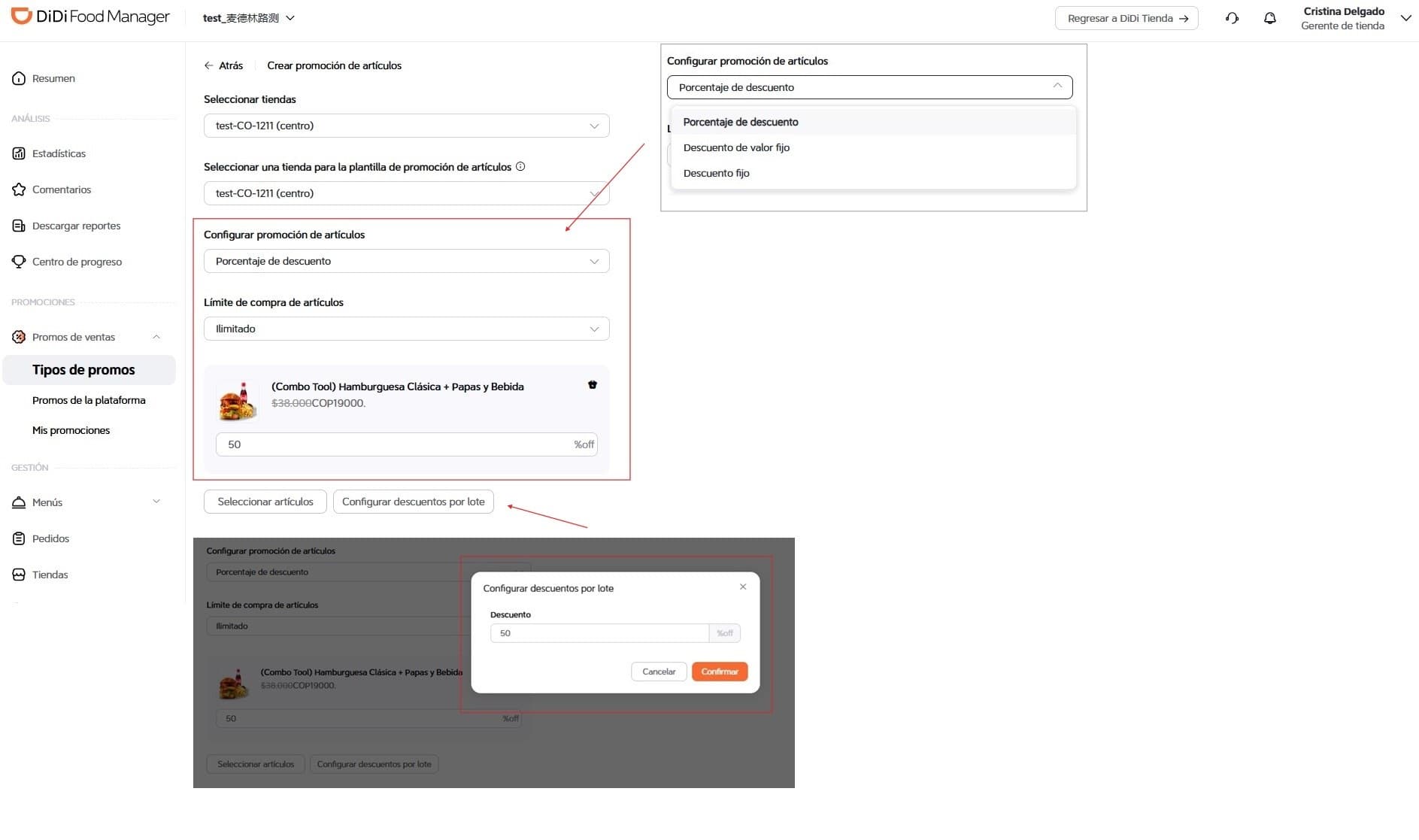The height and width of the screenshot is (840, 1419).
Task: Open the Centro de progreso icon
Action: [x=19, y=262]
